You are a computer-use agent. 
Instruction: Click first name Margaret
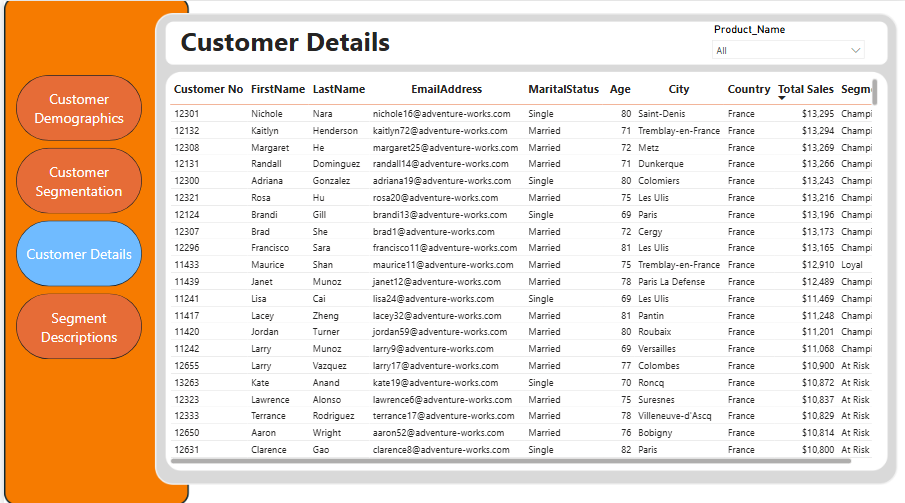pos(270,148)
